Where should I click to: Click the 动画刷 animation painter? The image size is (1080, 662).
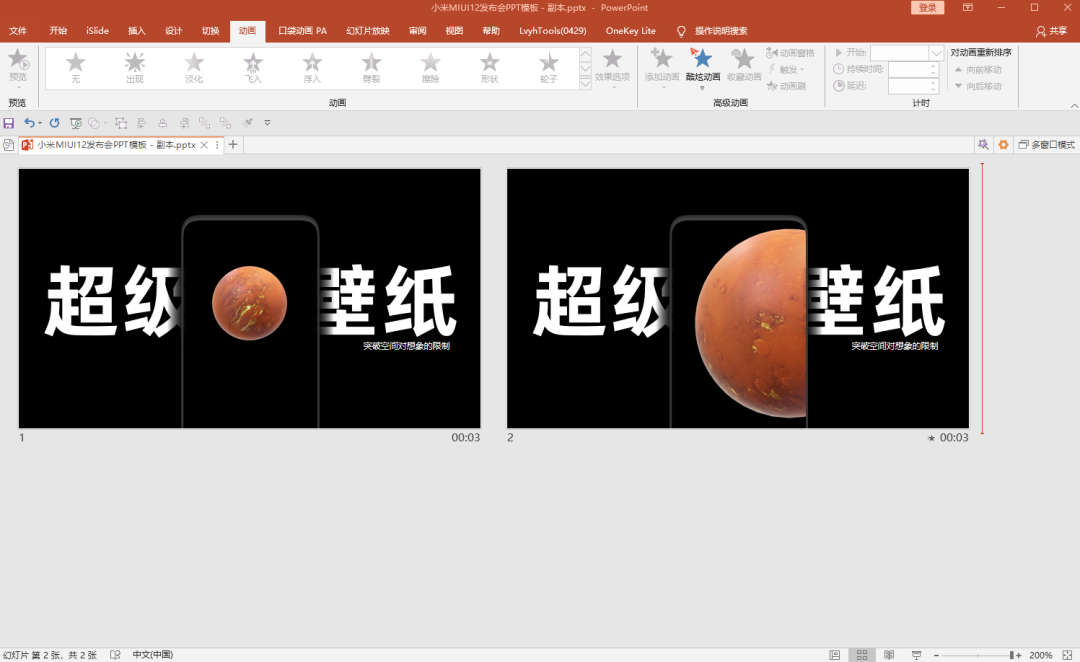pos(786,86)
